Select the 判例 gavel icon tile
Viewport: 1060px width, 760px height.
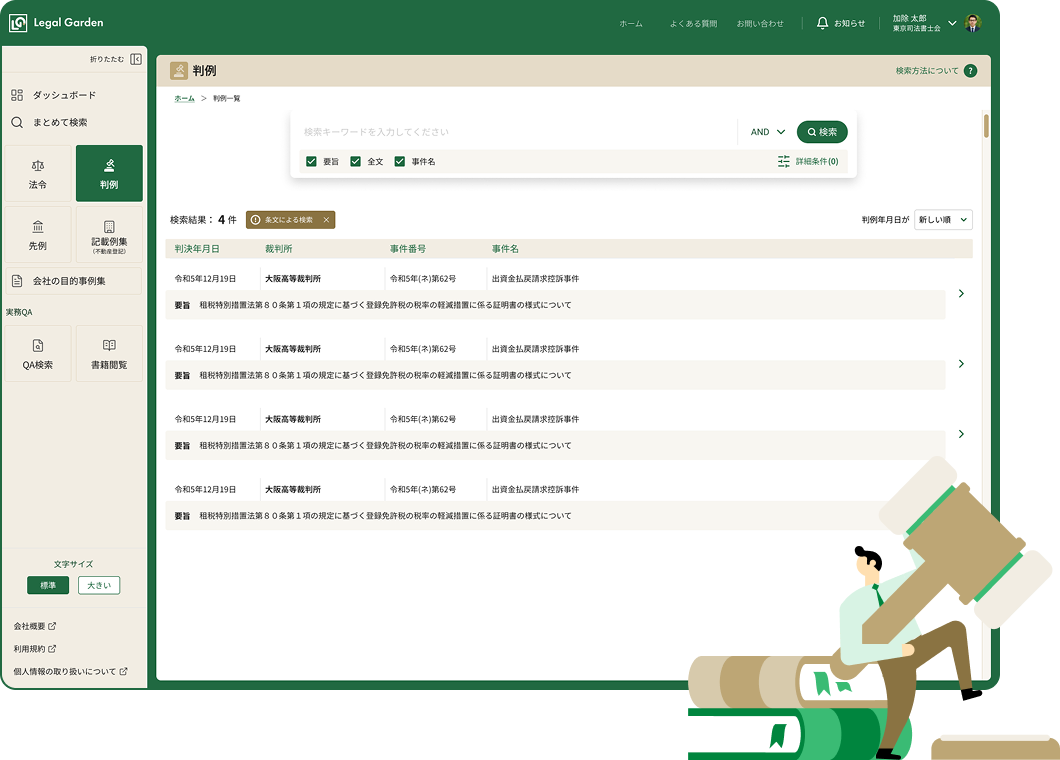click(x=109, y=174)
